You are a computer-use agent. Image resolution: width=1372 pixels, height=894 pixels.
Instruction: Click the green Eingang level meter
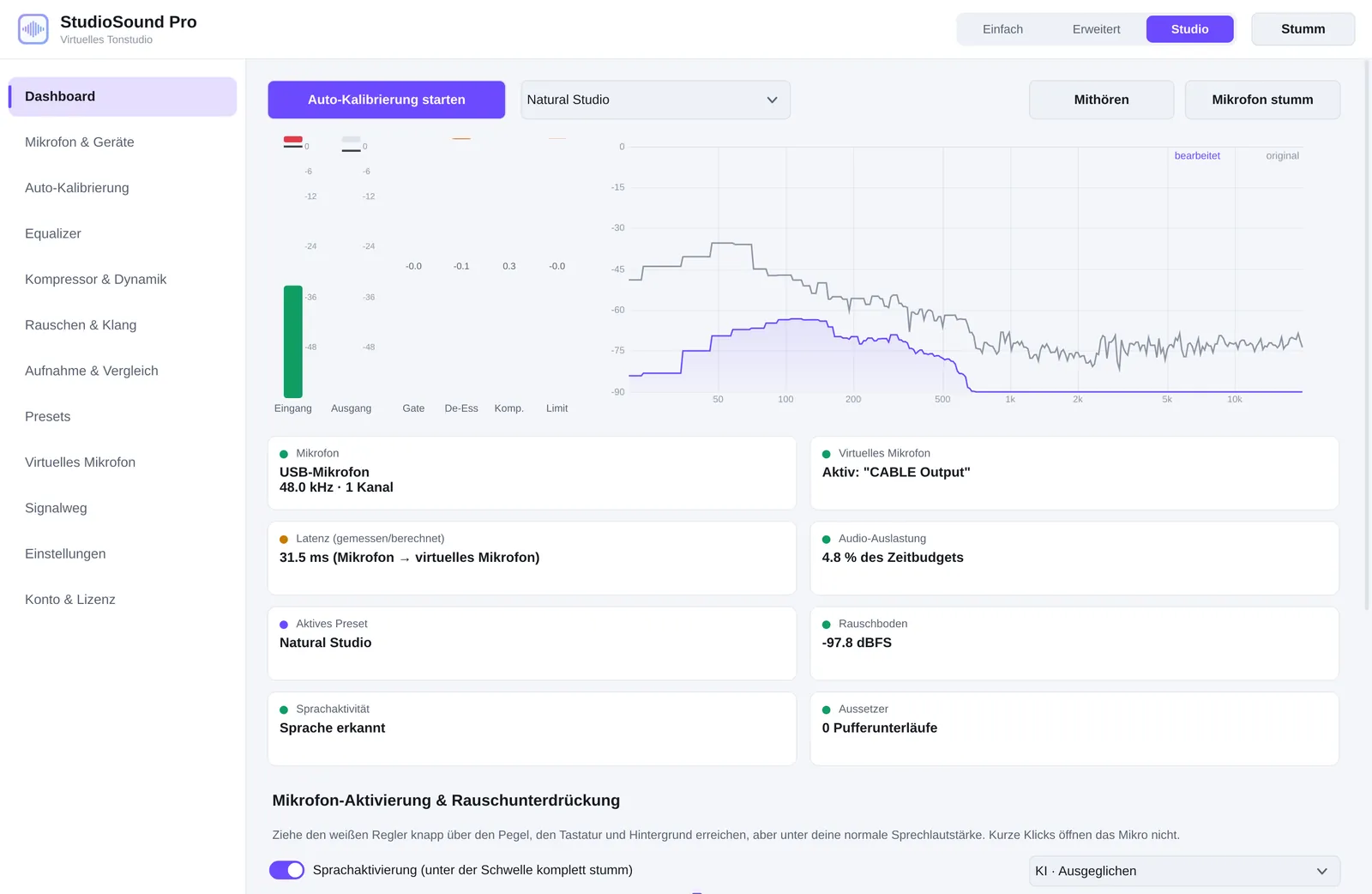[x=293, y=341]
